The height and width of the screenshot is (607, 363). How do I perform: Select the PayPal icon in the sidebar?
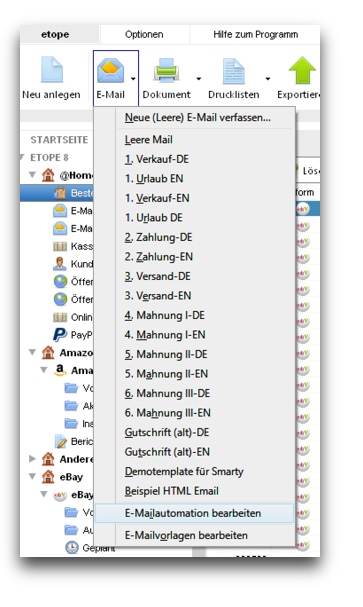tap(60, 334)
